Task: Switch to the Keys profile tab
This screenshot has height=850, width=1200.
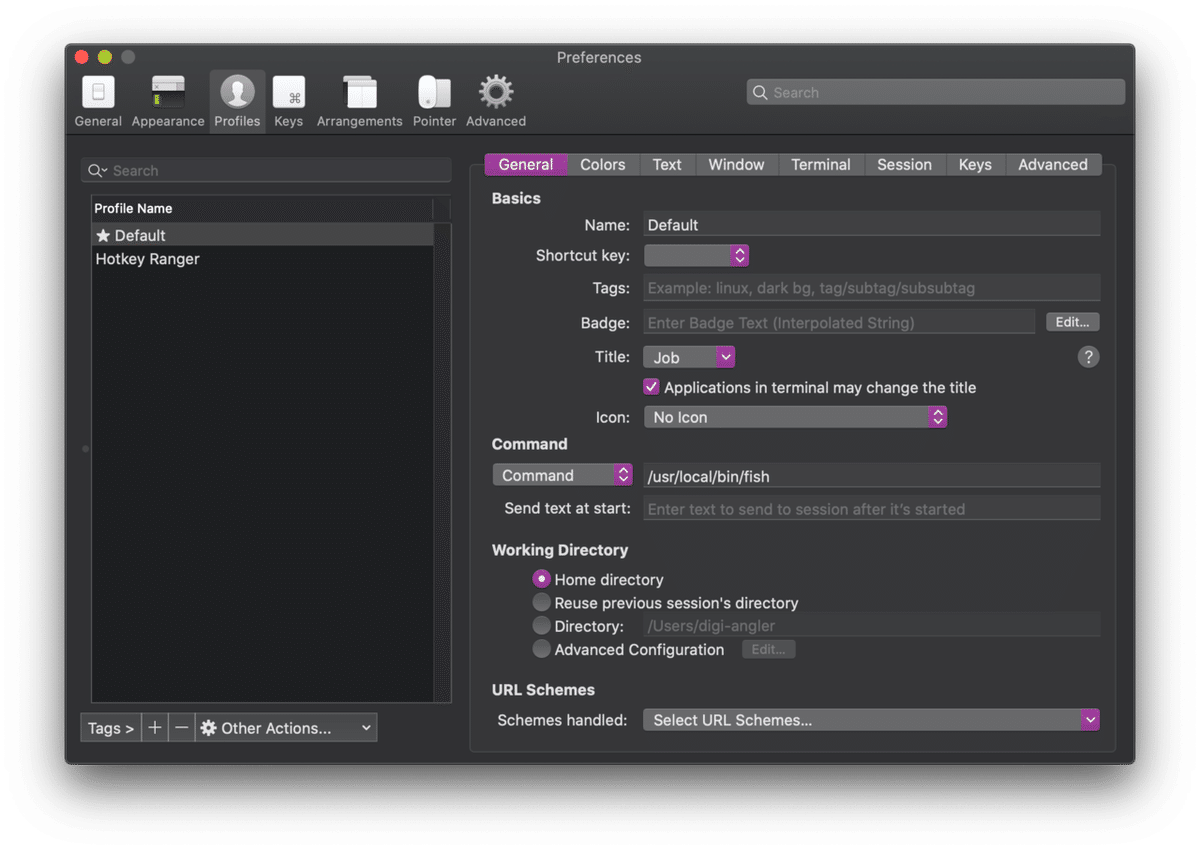Action: tap(975, 165)
